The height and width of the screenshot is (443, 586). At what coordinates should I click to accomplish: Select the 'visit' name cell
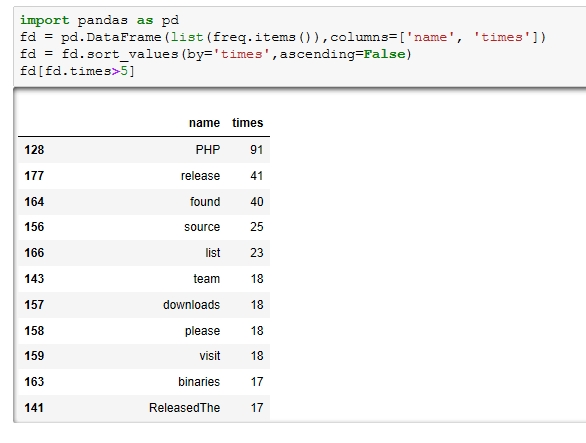point(210,356)
